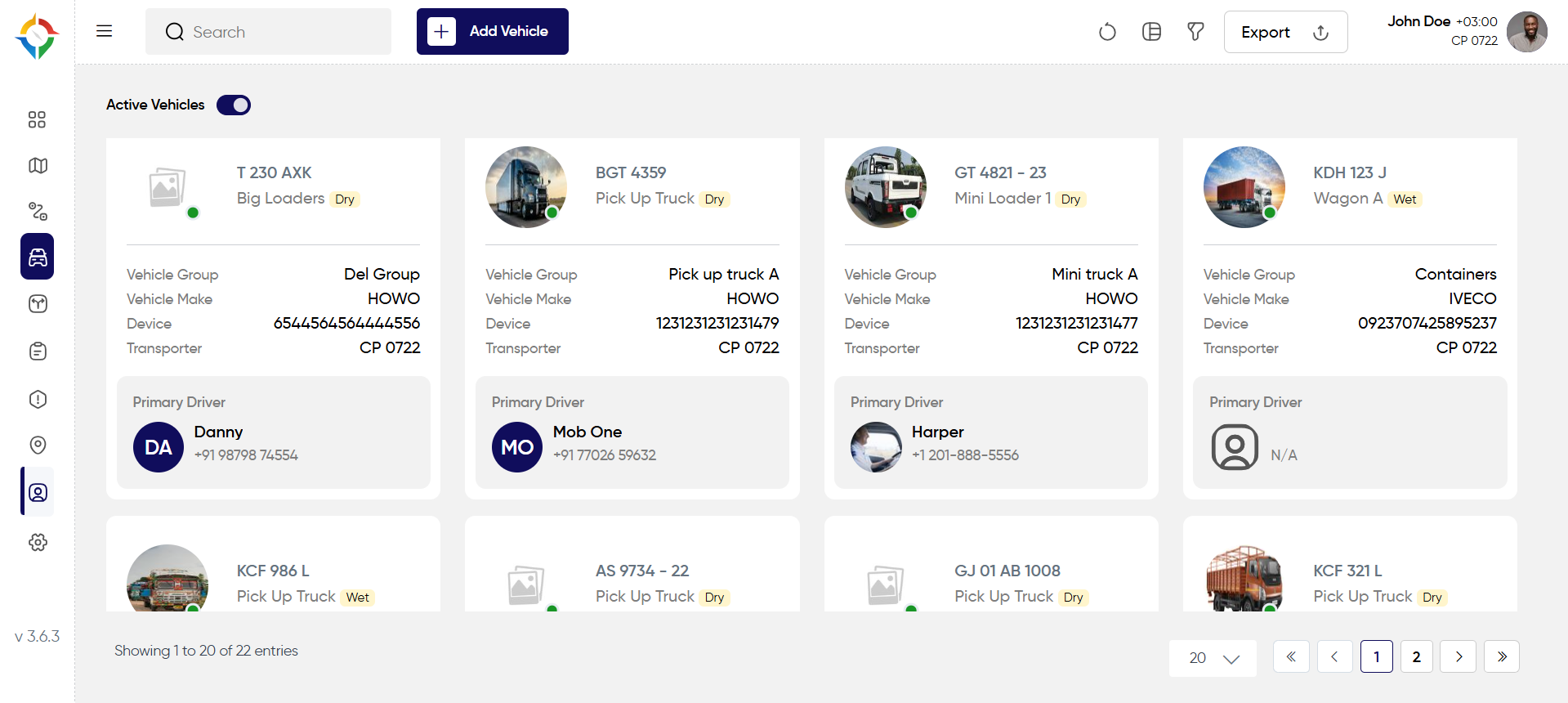Jump to the last page

[1502, 656]
